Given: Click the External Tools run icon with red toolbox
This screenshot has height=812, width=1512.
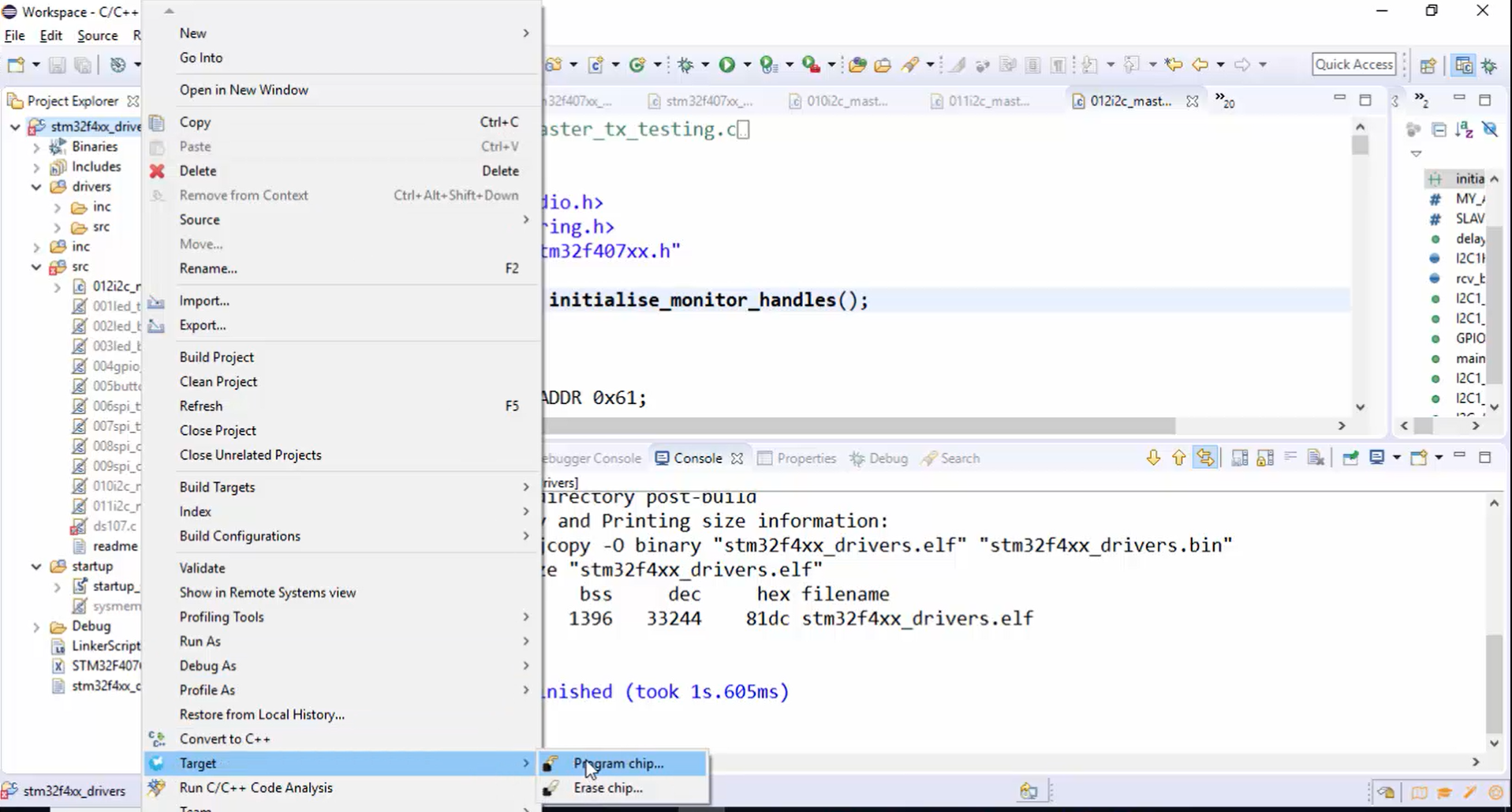Looking at the screenshot, I should coord(811,65).
